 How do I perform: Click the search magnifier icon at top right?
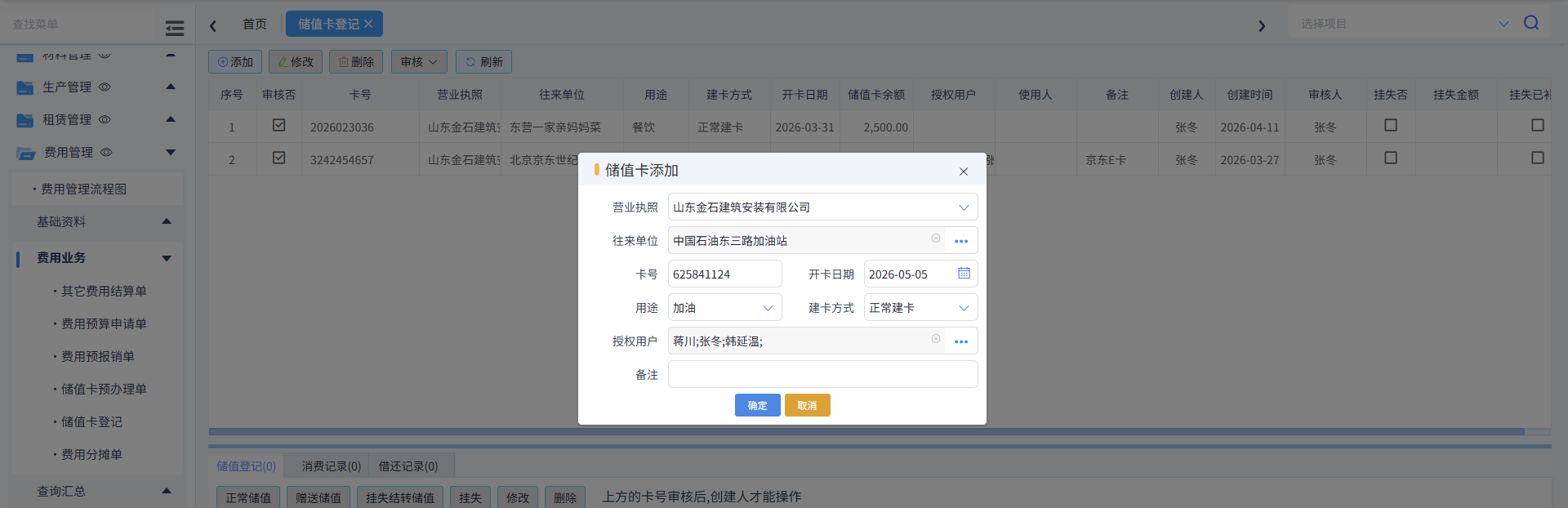1531,23
